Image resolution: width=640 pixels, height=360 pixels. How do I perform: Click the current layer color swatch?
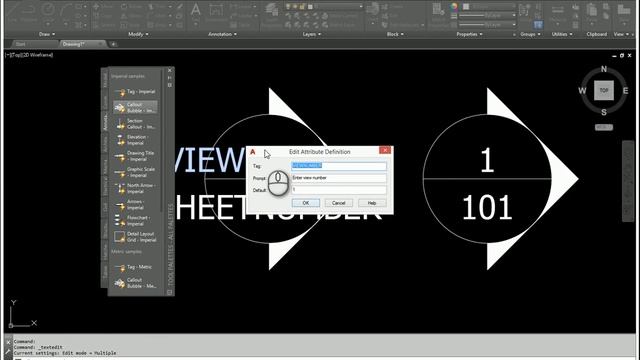pyautogui.click(x=310, y=7)
